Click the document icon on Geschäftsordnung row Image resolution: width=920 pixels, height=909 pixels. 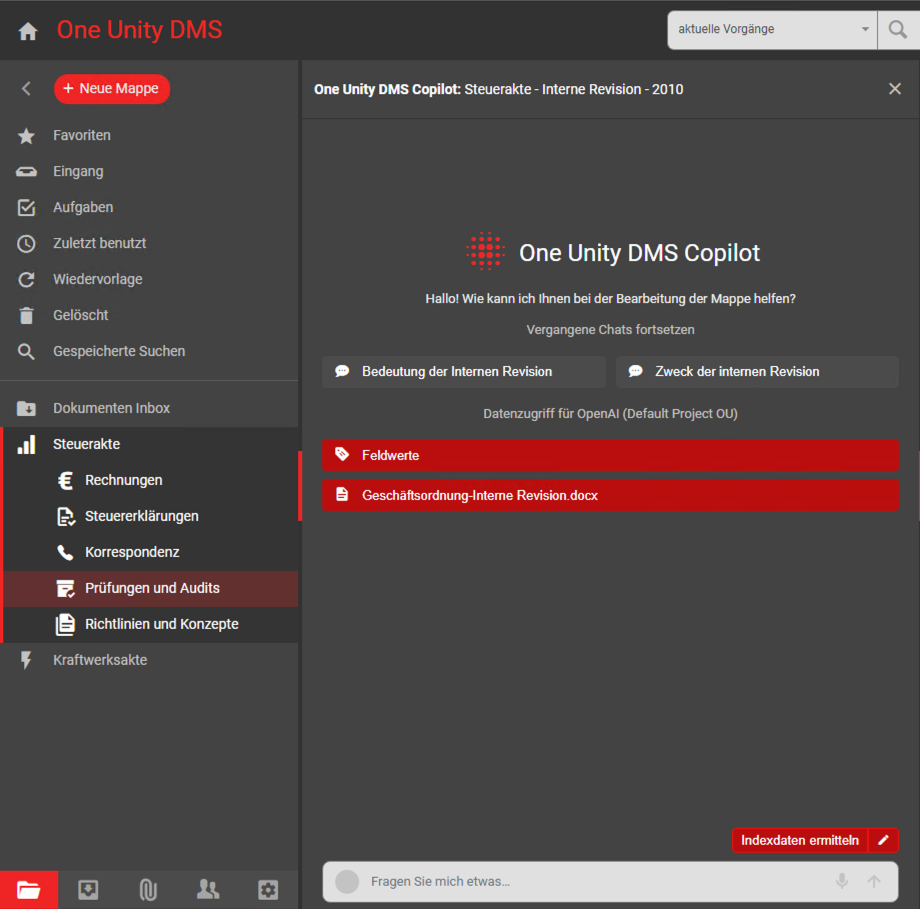(342, 495)
